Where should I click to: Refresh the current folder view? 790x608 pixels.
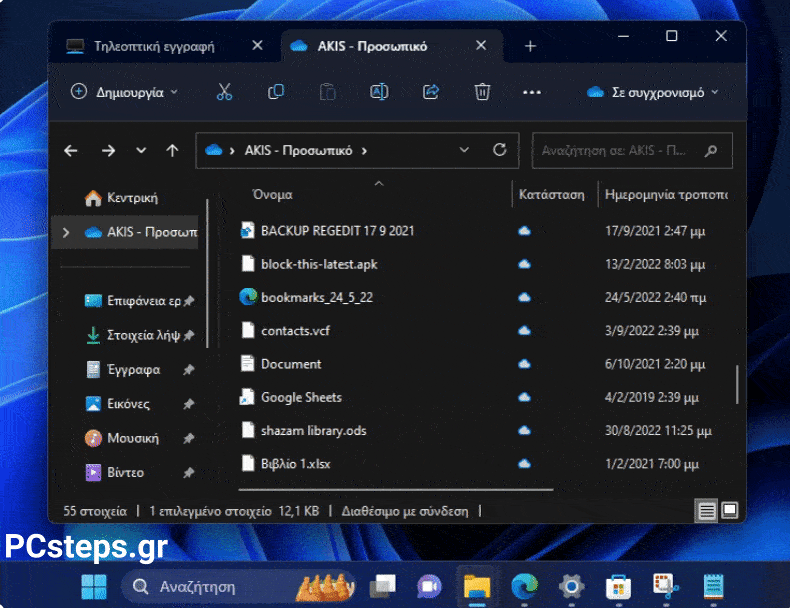pos(499,150)
